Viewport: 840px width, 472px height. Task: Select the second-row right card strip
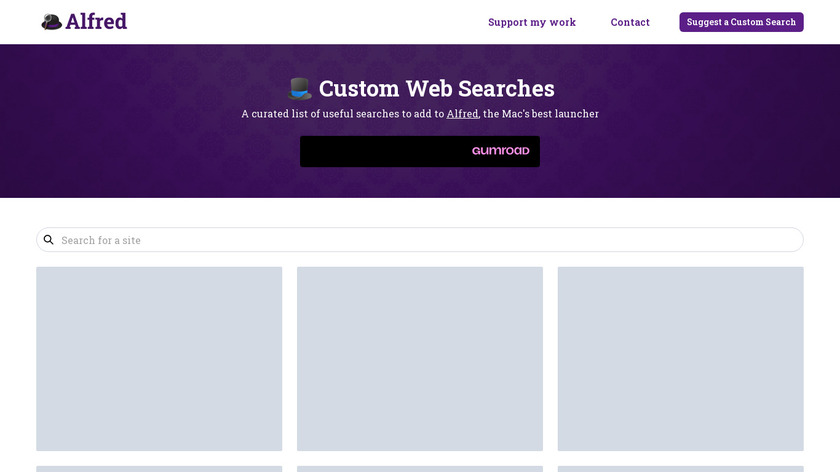[x=680, y=468]
